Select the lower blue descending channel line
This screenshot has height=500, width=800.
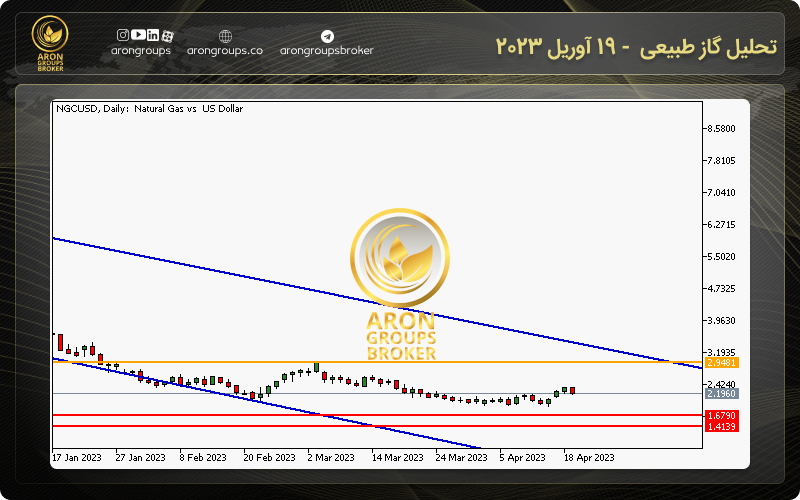click(x=265, y=403)
